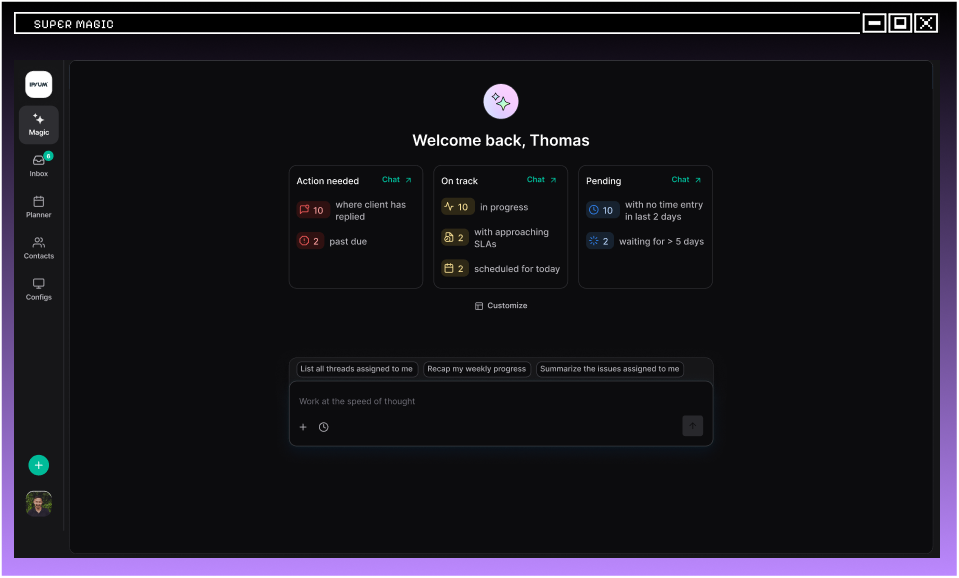Open Chat link on Action needed card
959x578 pixels.
(397, 180)
